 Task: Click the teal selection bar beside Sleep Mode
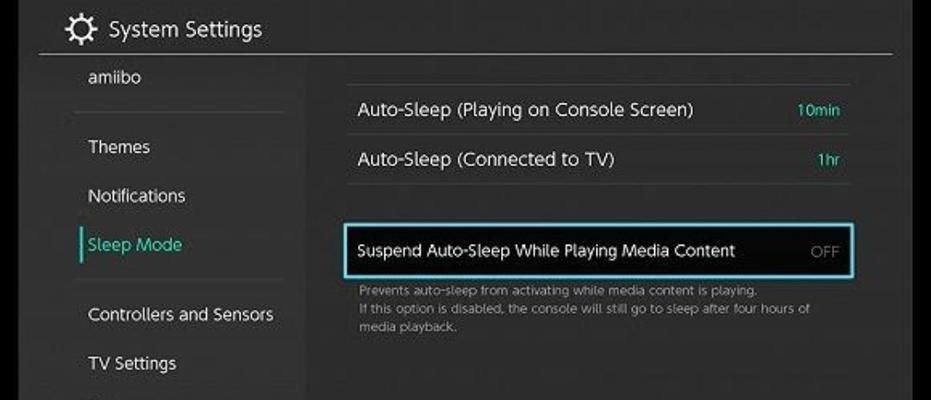(81, 245)
